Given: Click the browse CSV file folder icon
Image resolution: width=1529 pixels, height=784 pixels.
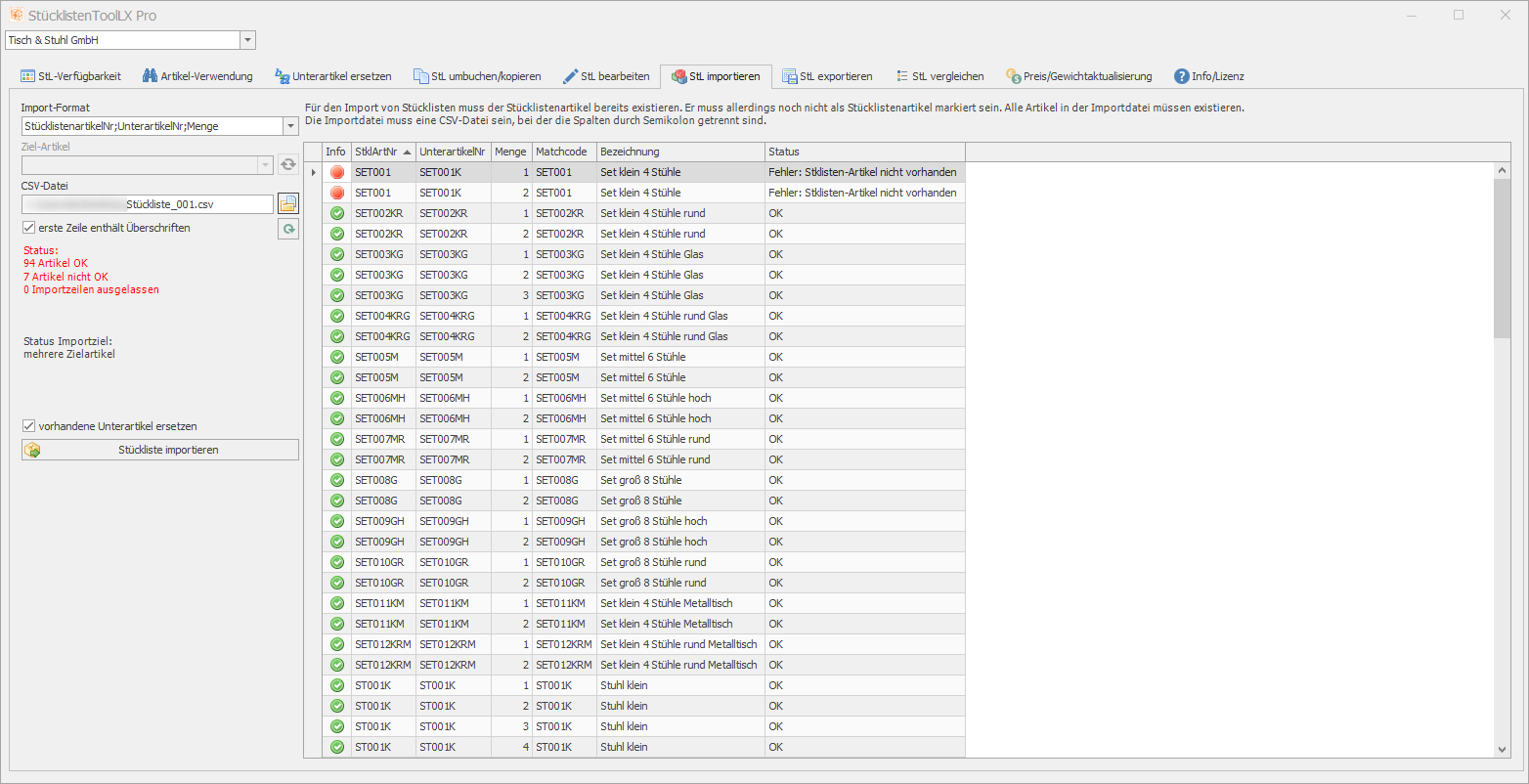Looking at the screenshot, I should [x=287, y=203].
